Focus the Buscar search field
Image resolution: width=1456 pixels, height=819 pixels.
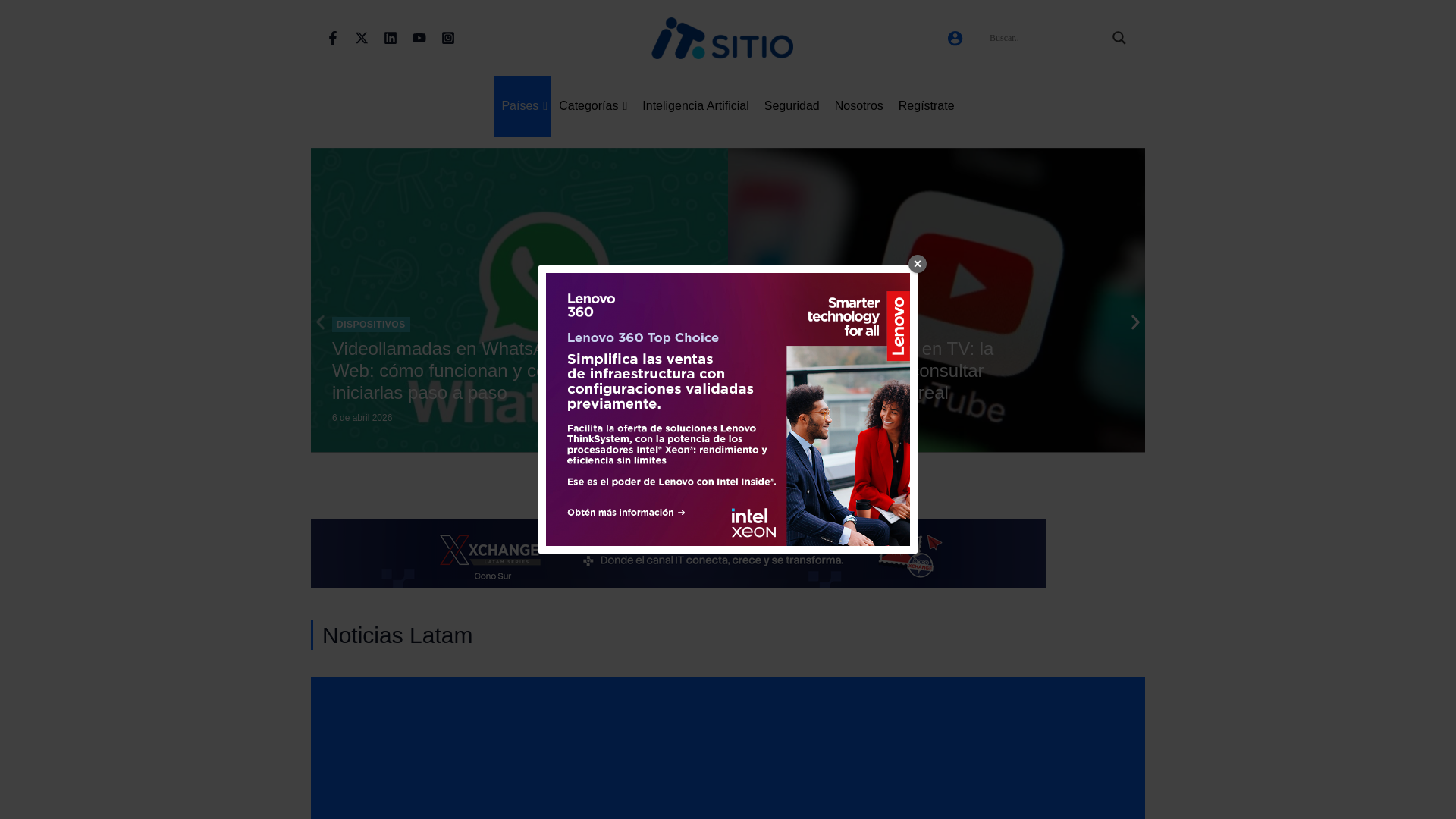[x=1044, y=38]
